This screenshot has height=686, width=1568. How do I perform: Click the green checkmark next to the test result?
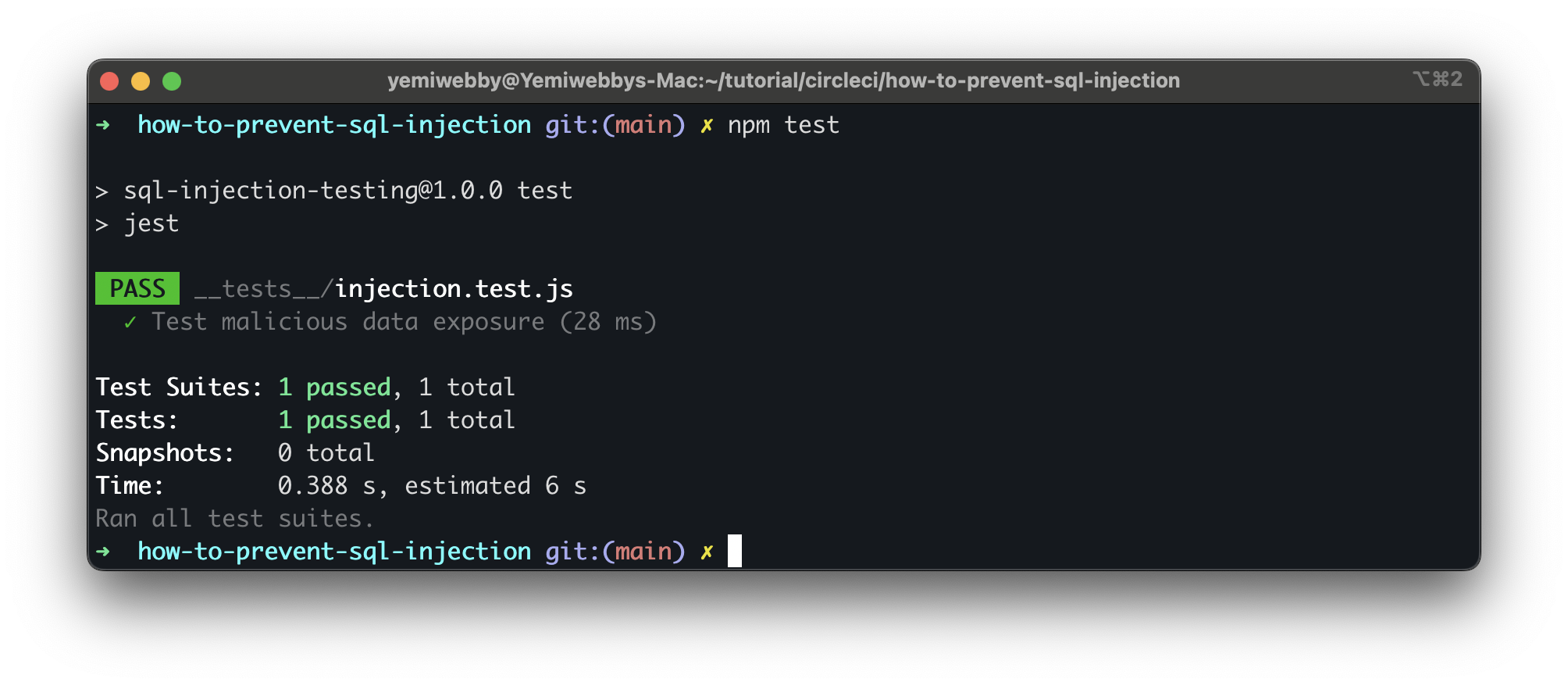tap(130, 321)
